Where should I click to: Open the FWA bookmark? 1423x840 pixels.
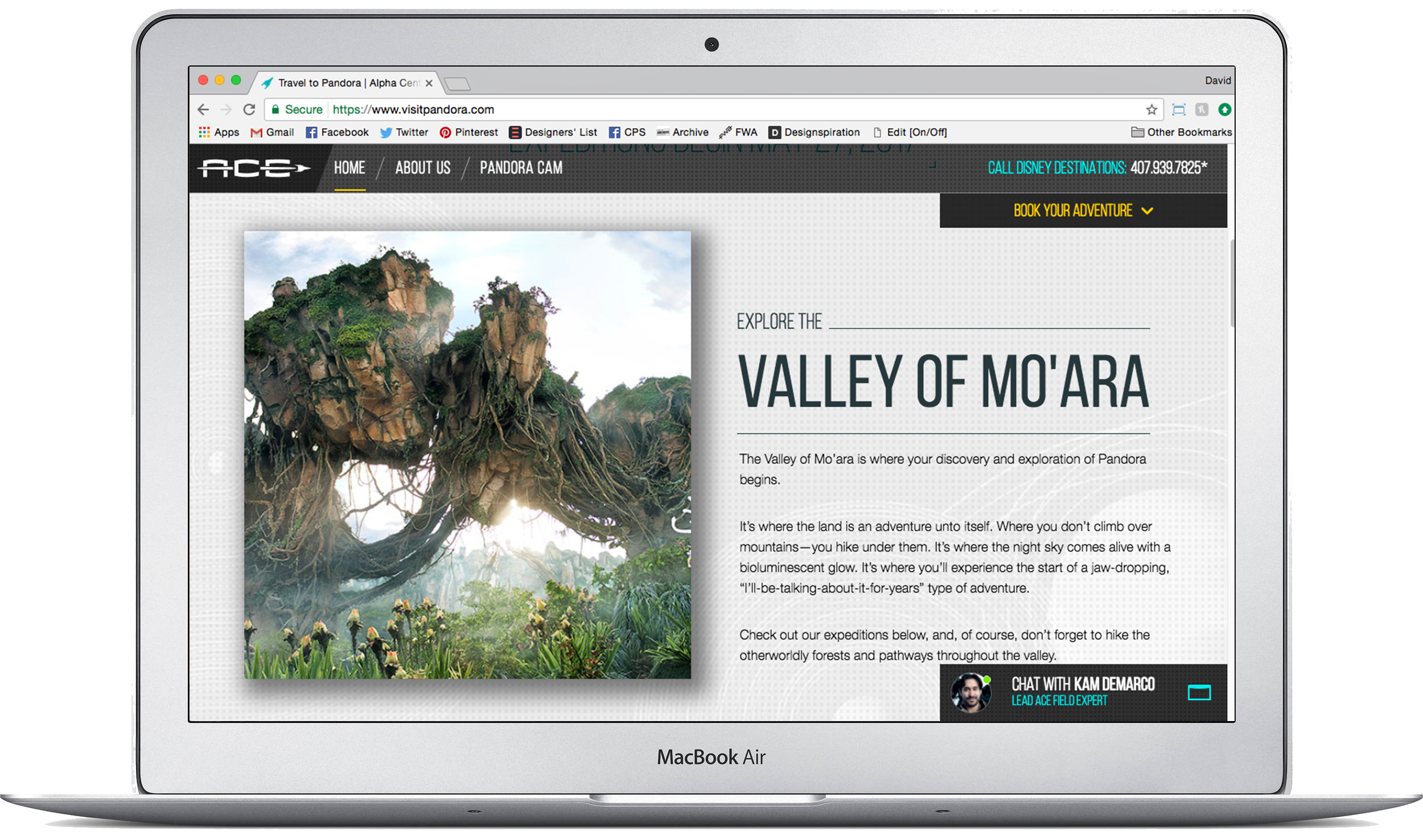[x=738, y=132]
